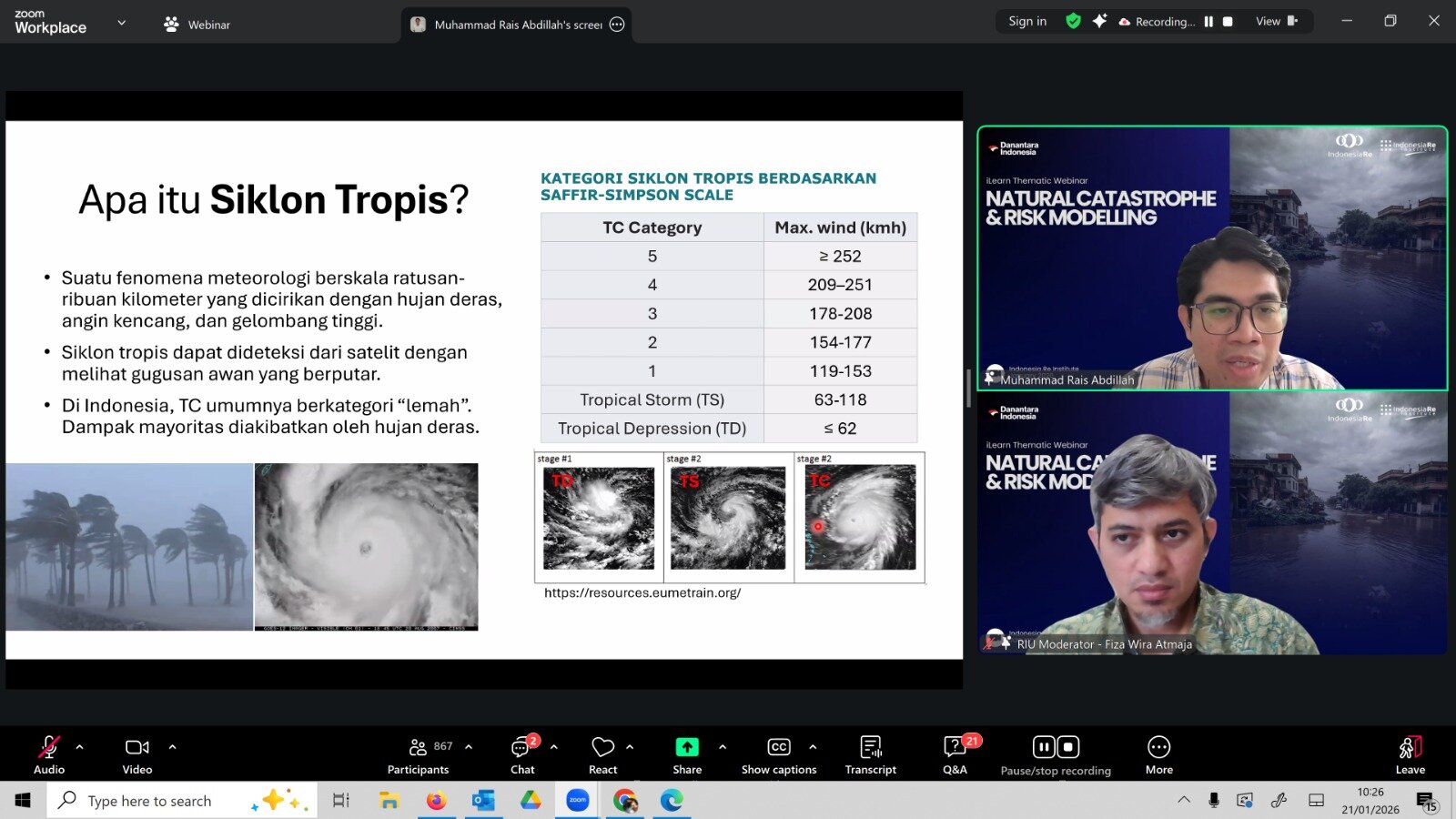Screen dimensions: 1456x819
Task: Leave the webinar
Action: pyautogui.click(x=1410, y=754)
